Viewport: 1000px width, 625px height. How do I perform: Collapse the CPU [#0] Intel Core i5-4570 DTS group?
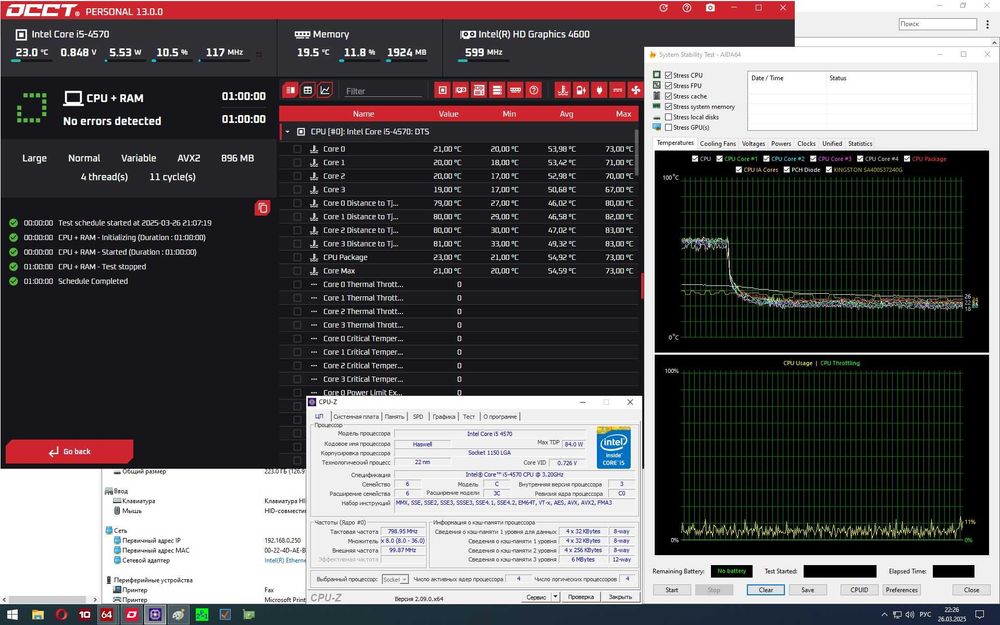click(287, 131)
